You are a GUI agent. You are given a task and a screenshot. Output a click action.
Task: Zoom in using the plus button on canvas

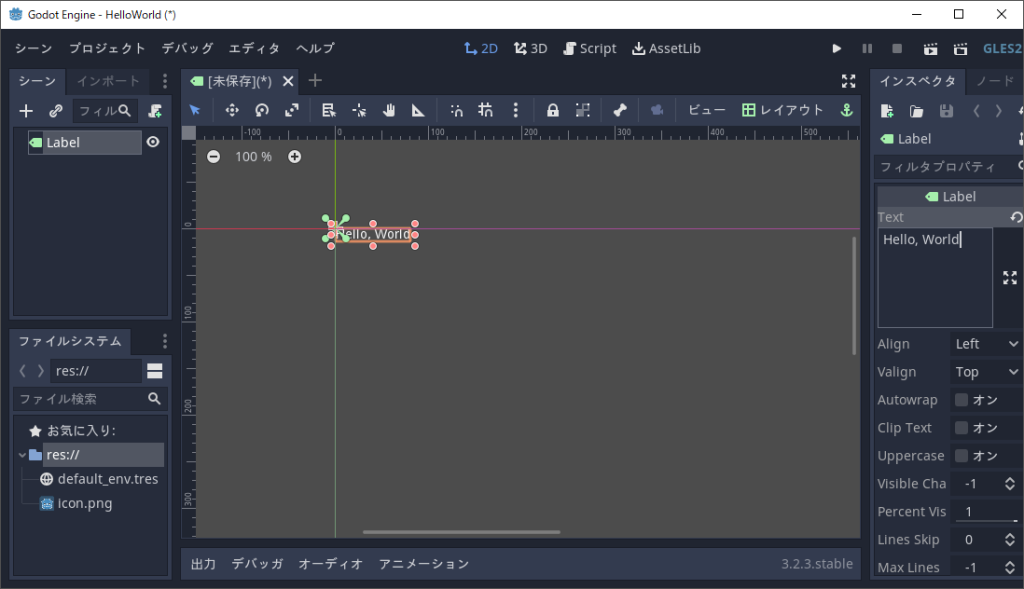pos(294,156)
